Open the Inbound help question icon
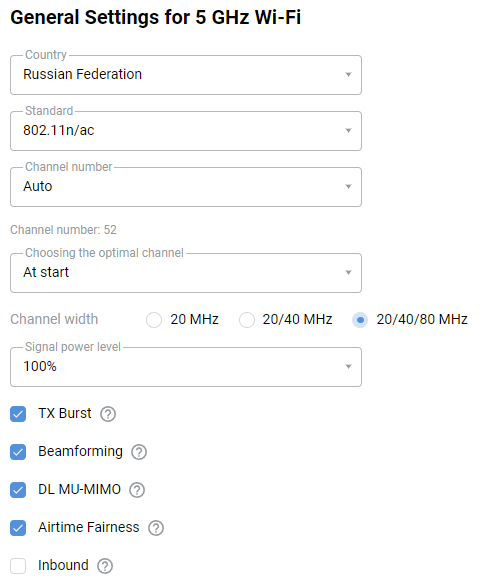The height and width of the screenshot is (584, 481). click(x=105, y=566)
